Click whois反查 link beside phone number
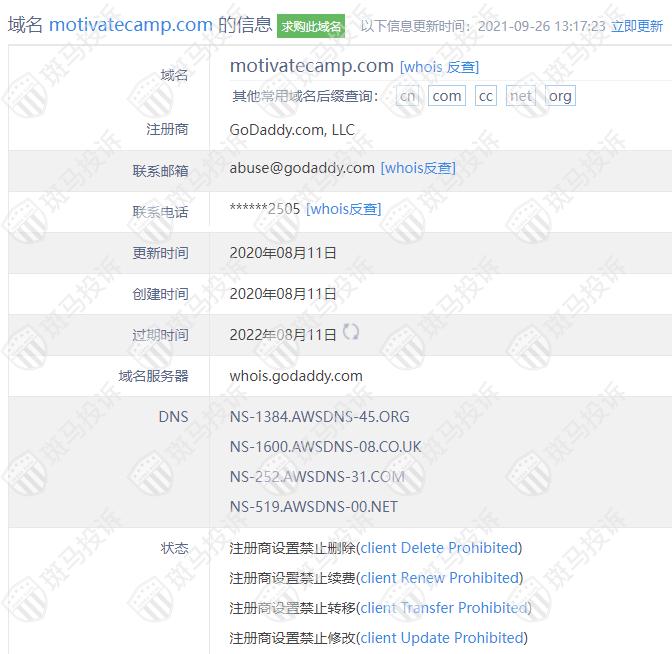The width and height of the screenshot is (672, 654). click(x=343, y=209)
